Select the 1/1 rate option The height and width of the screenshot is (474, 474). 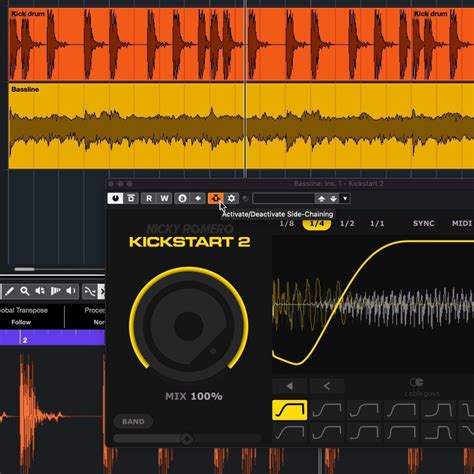pyautogui.click(x=377, y=223)
